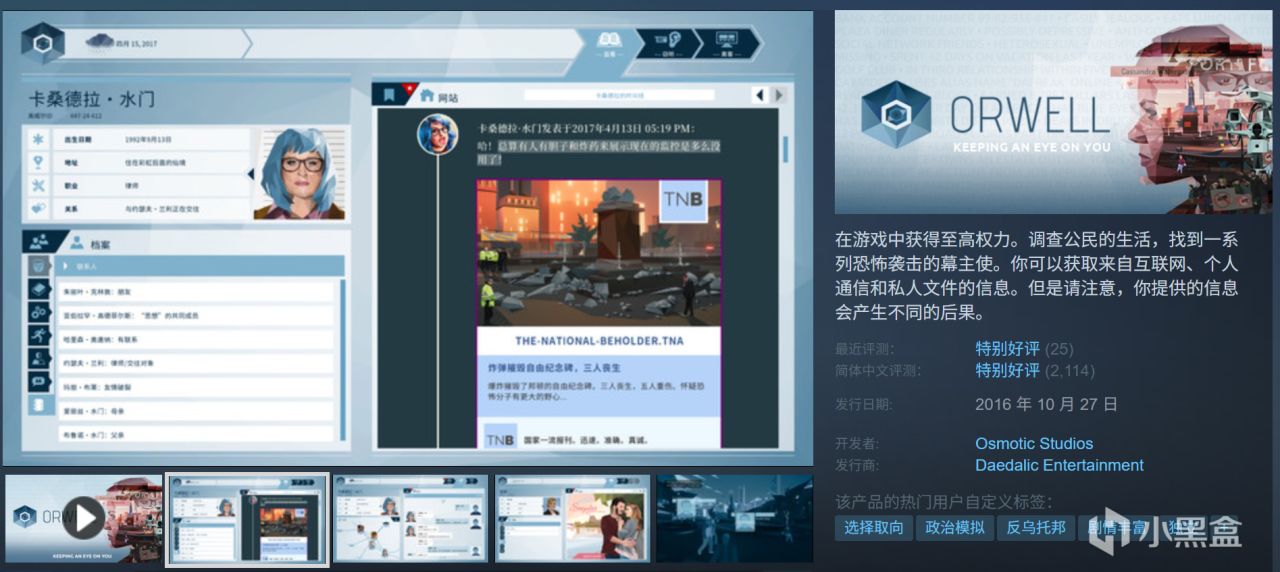Select the stacked-layers icon in profile sidebar
1280x572 pixels.
point(39,289)
